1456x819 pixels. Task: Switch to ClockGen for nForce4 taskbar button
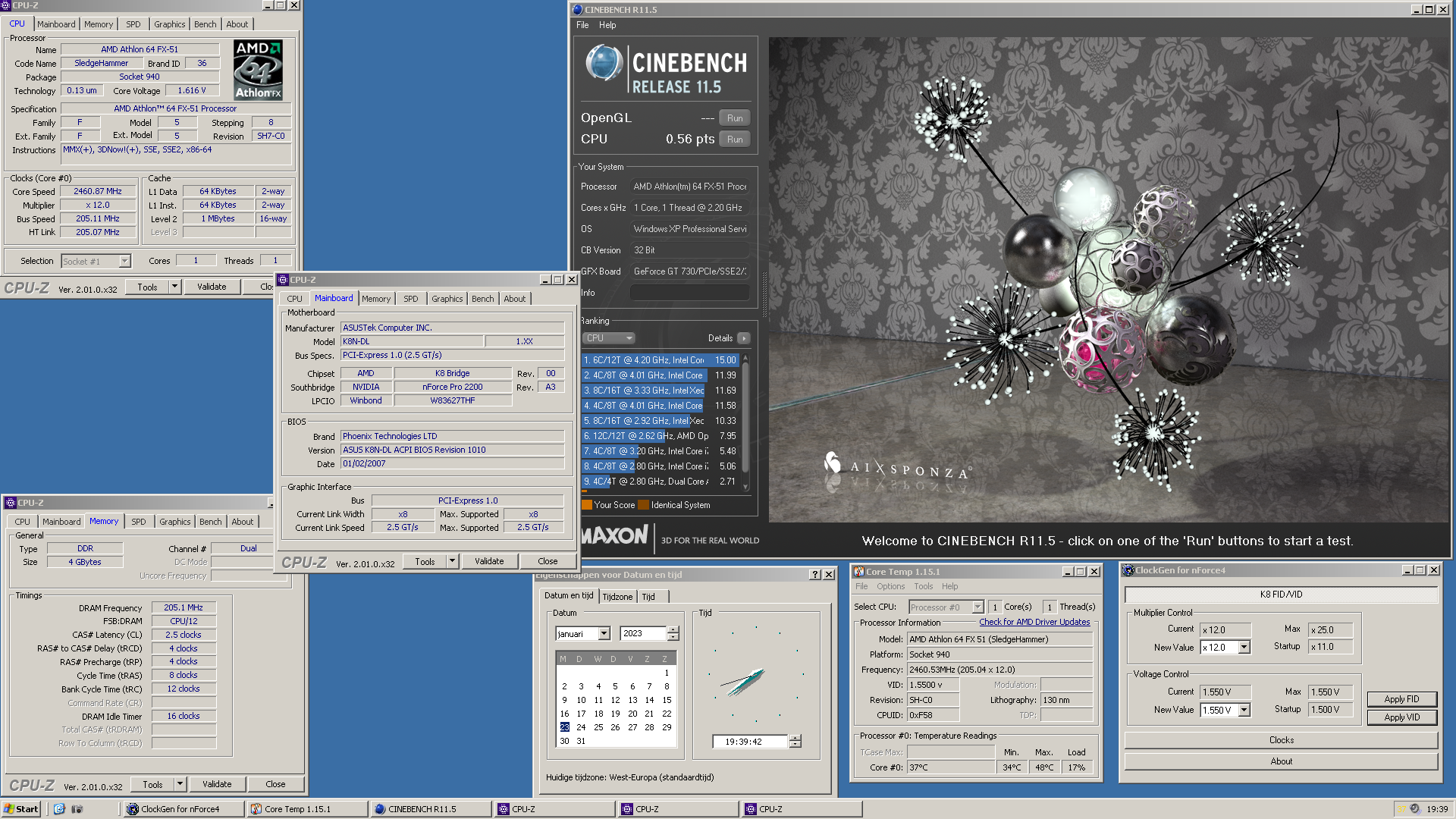pos(184,809)
